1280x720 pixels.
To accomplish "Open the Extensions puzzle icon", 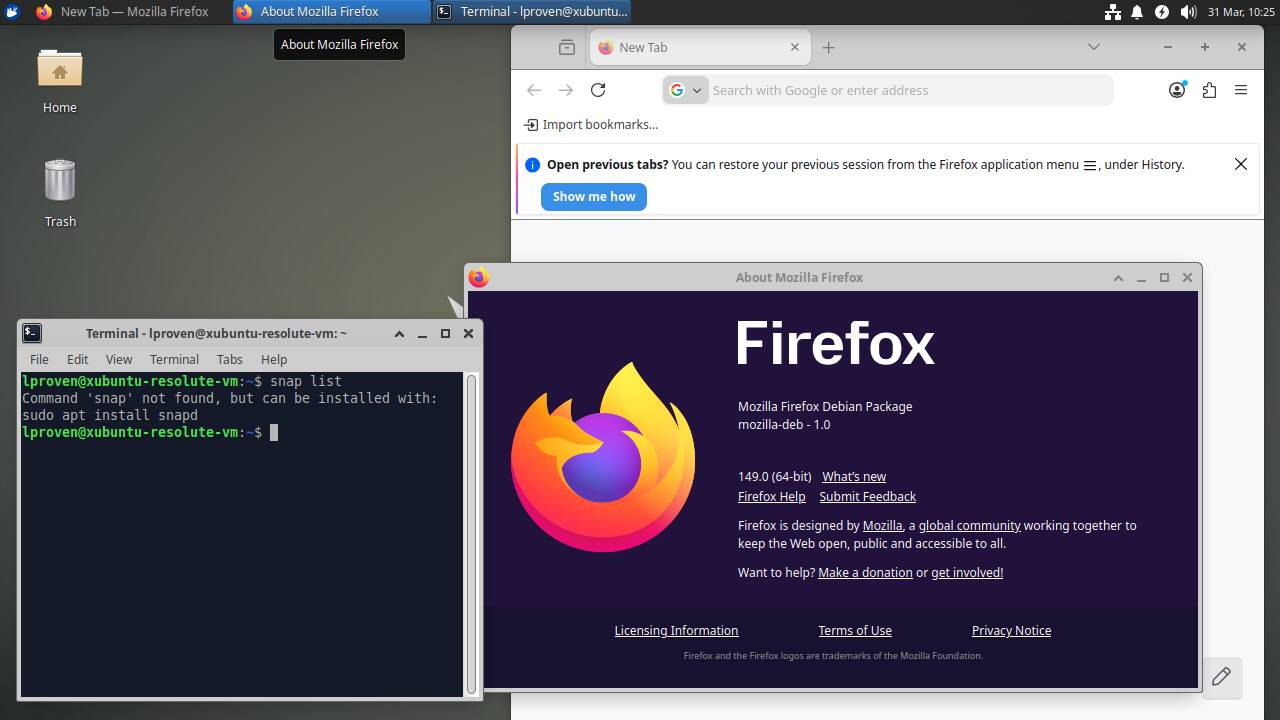I will [1209, 90].
